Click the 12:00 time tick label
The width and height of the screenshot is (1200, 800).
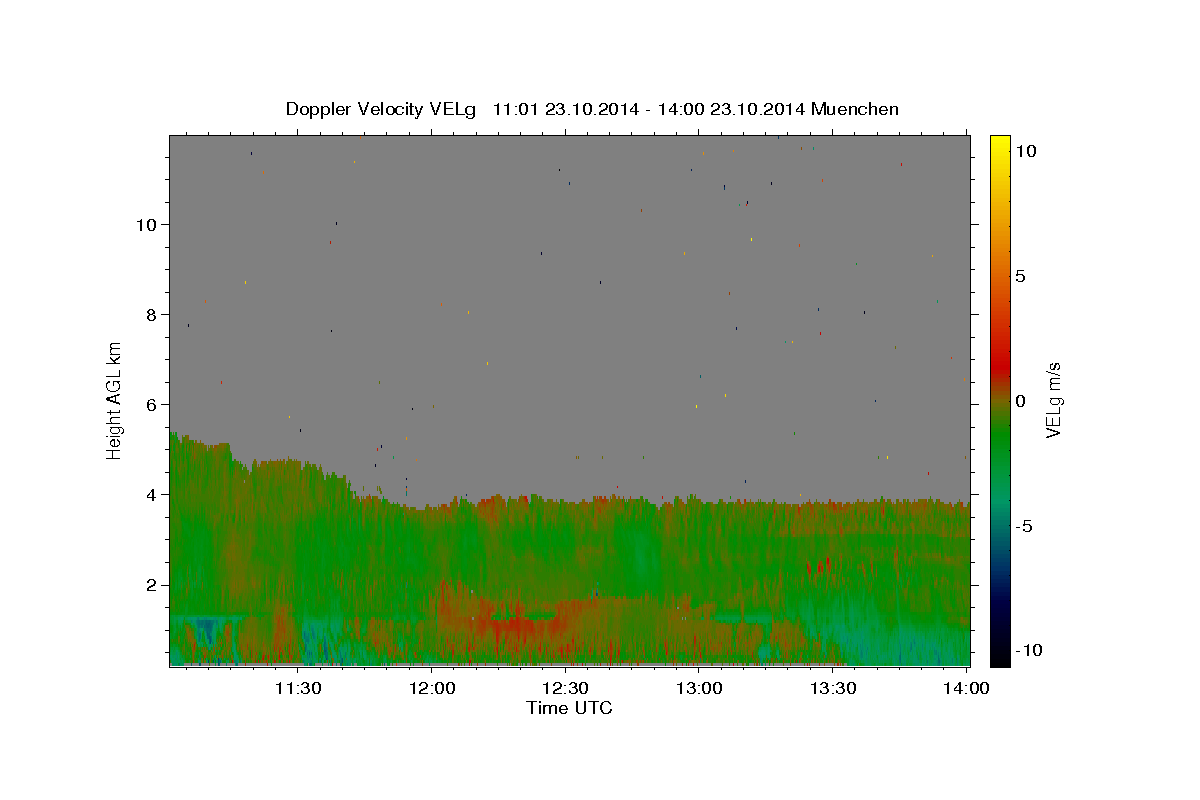[x=433, y=688]
